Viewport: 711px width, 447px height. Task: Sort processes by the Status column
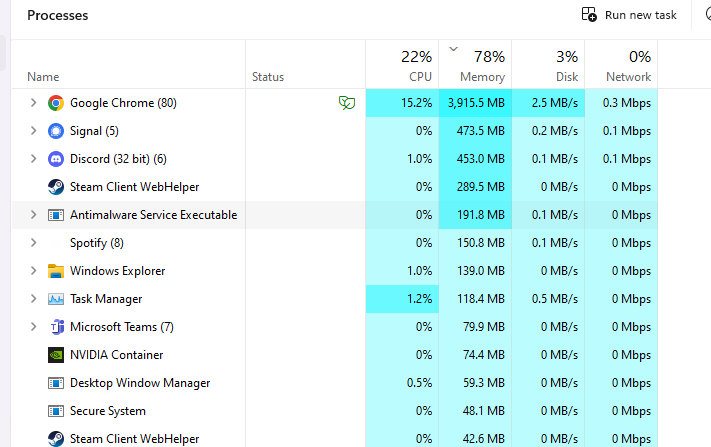pos(306,64)
